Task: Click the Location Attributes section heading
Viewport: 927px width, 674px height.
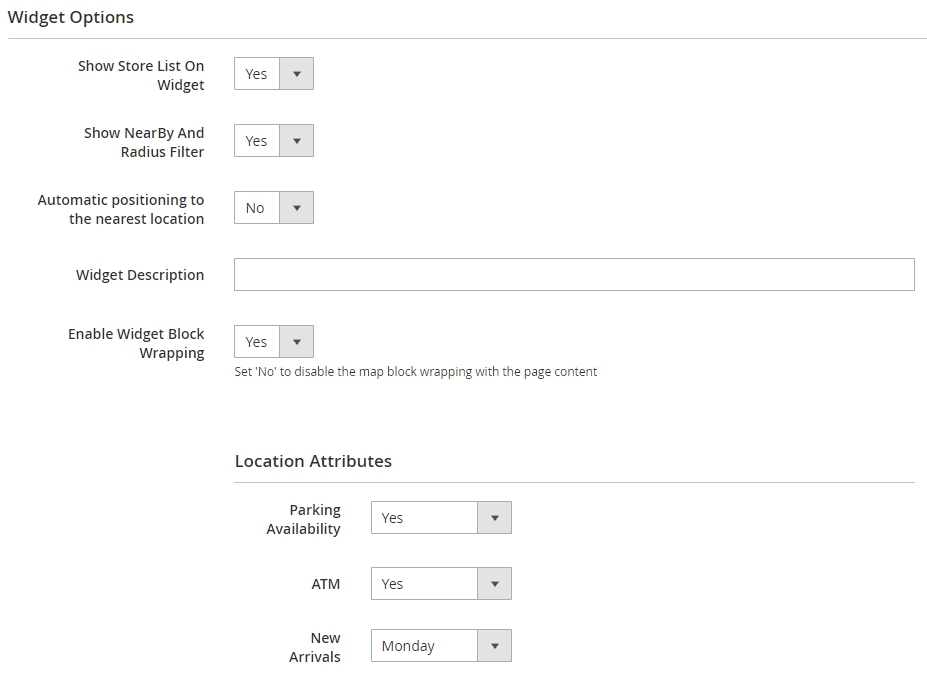Action: pos(313,461)
